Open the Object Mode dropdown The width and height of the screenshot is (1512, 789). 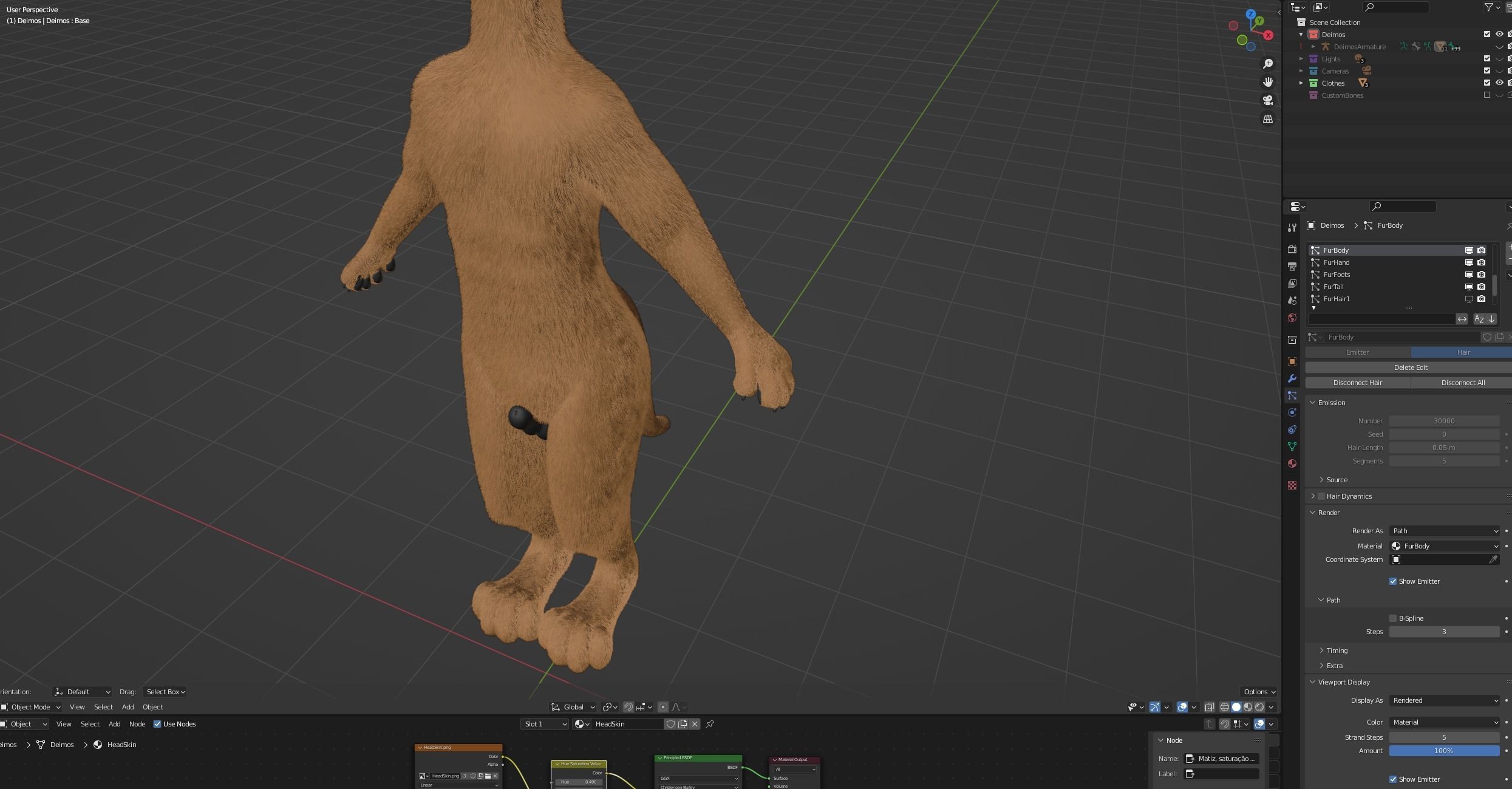(x=32, y=707)
